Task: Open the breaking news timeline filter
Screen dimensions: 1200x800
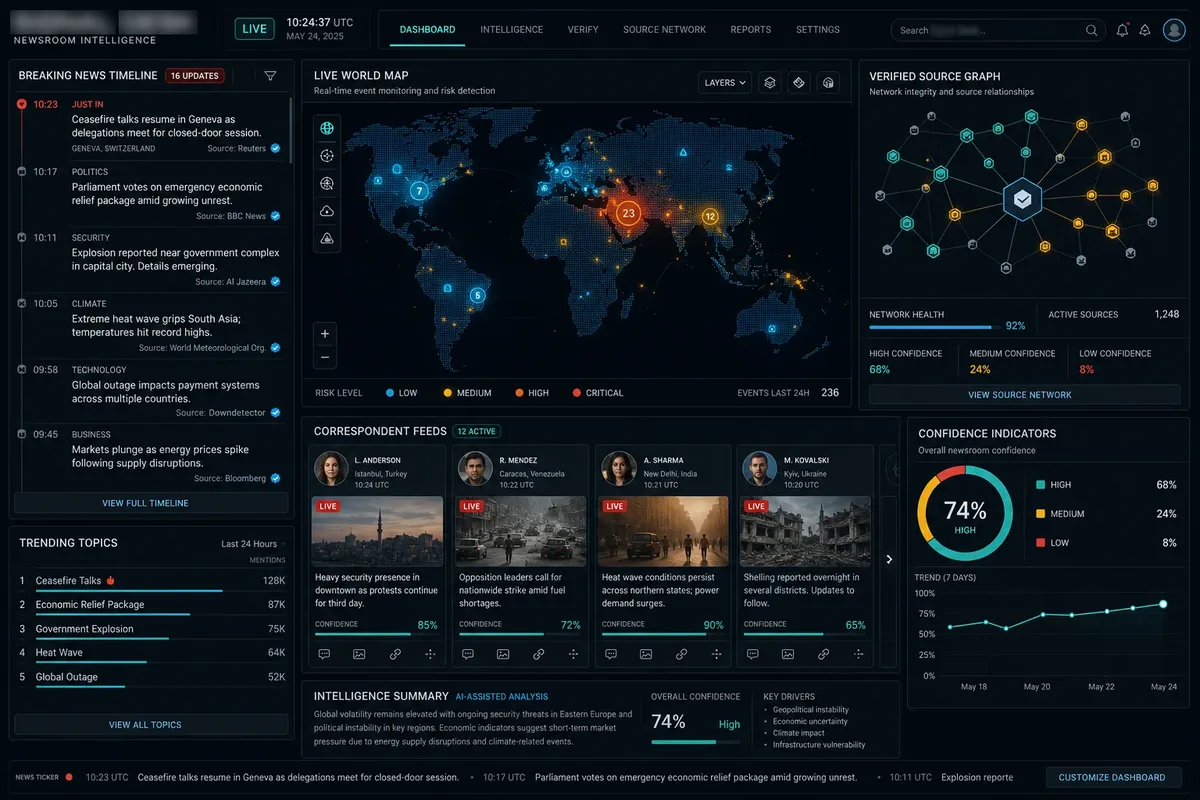Action: pos(270,75)
